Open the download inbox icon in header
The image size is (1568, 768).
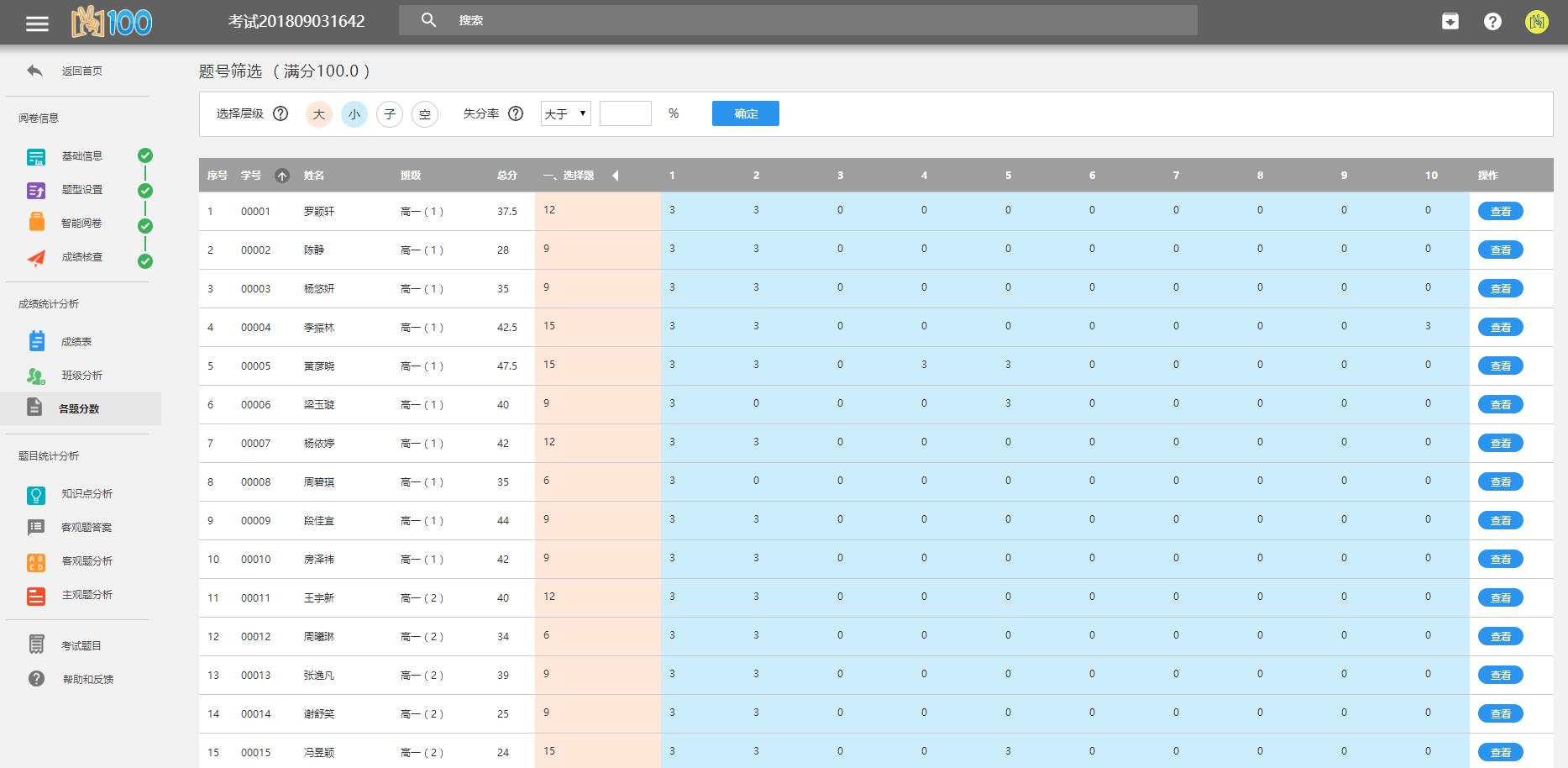(1450, 22)
